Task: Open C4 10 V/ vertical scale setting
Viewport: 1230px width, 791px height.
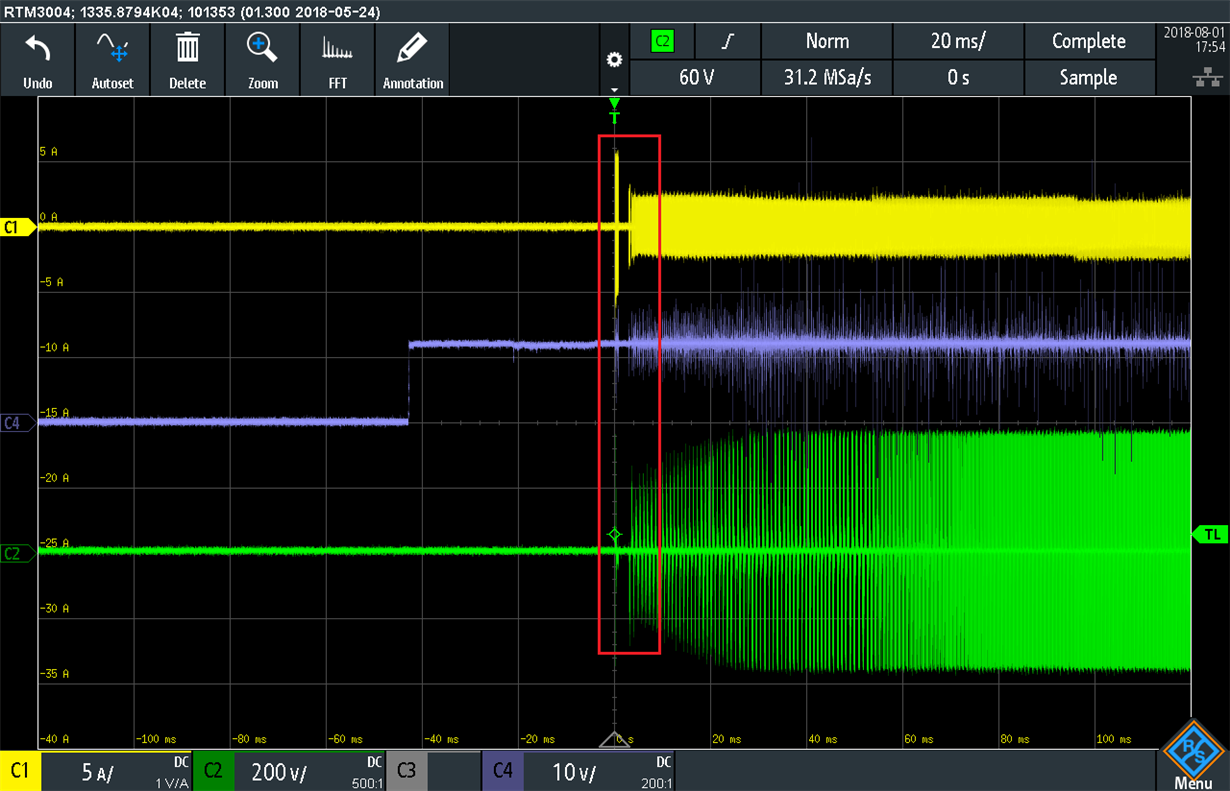Action: coord(575,773)
